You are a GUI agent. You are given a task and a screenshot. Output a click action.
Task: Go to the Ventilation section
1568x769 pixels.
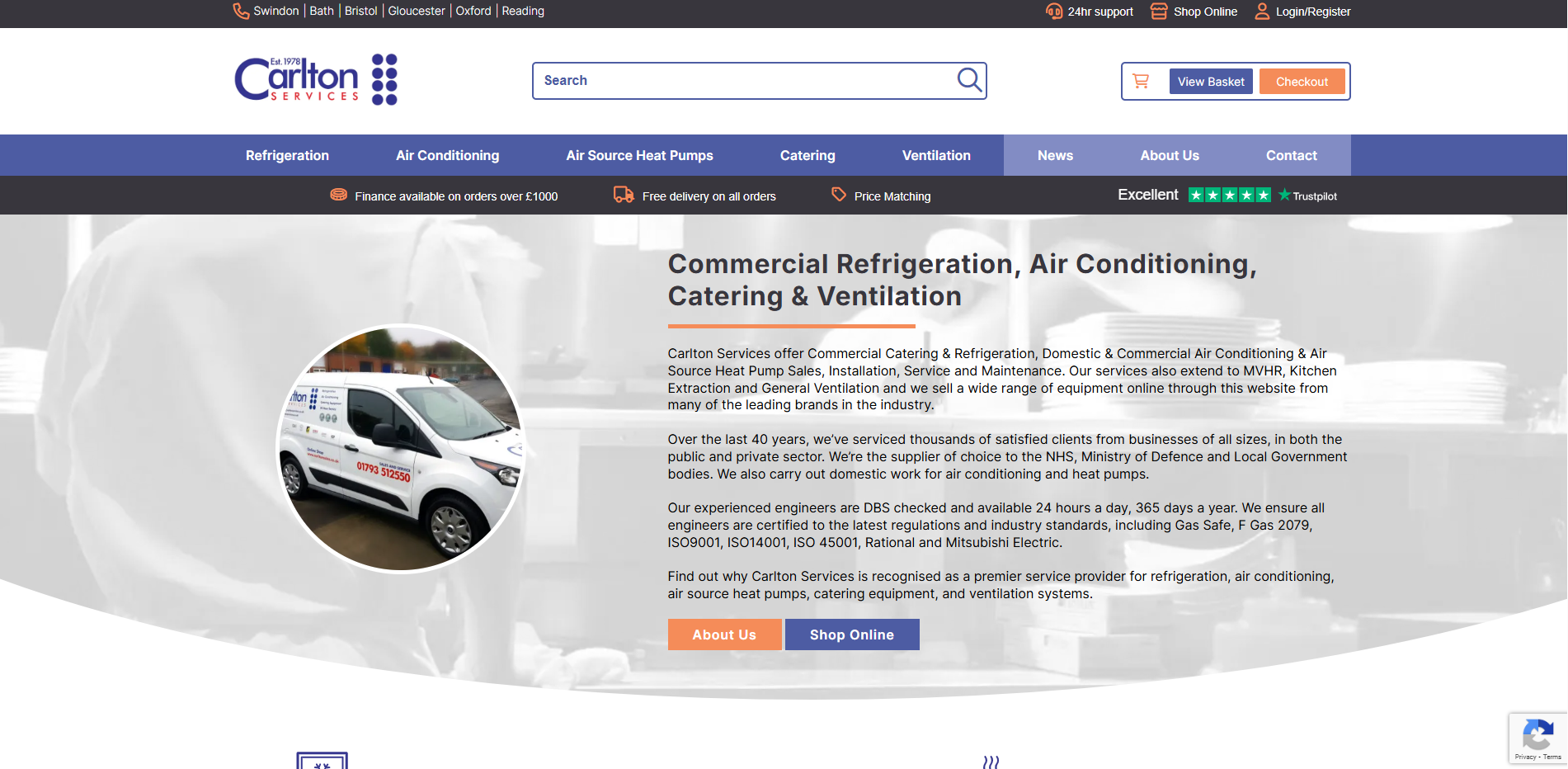click(x=935, y=155)
